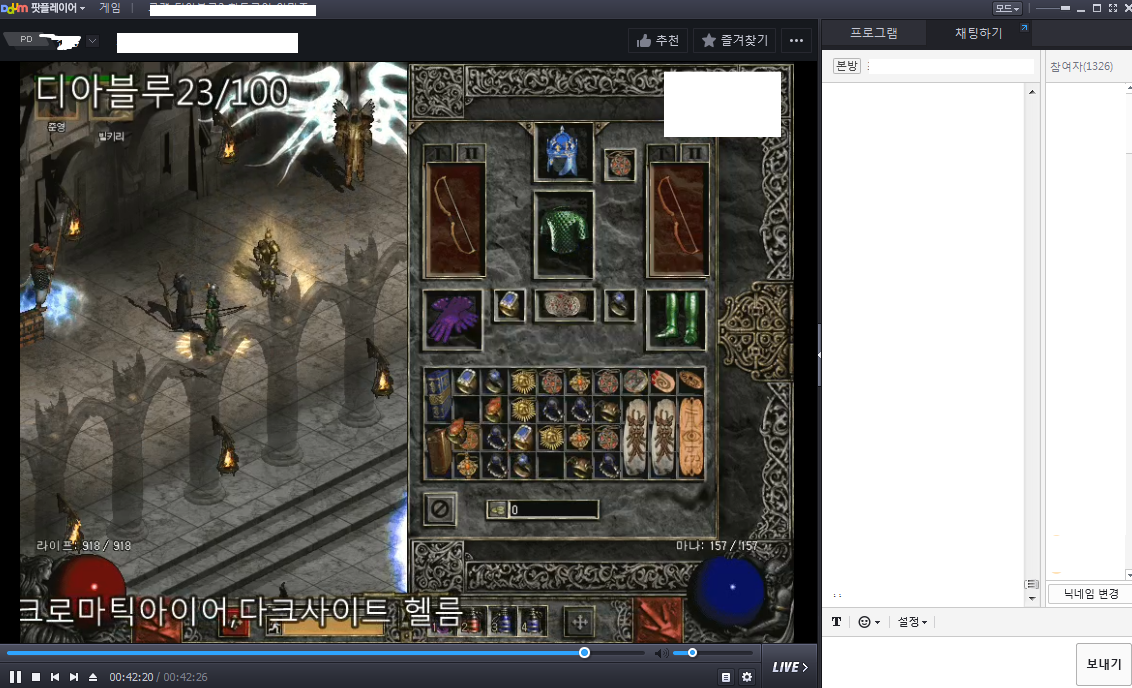Open the 모드 mode dropdown
The image size is (1132, 688).
pos(1007,9)
